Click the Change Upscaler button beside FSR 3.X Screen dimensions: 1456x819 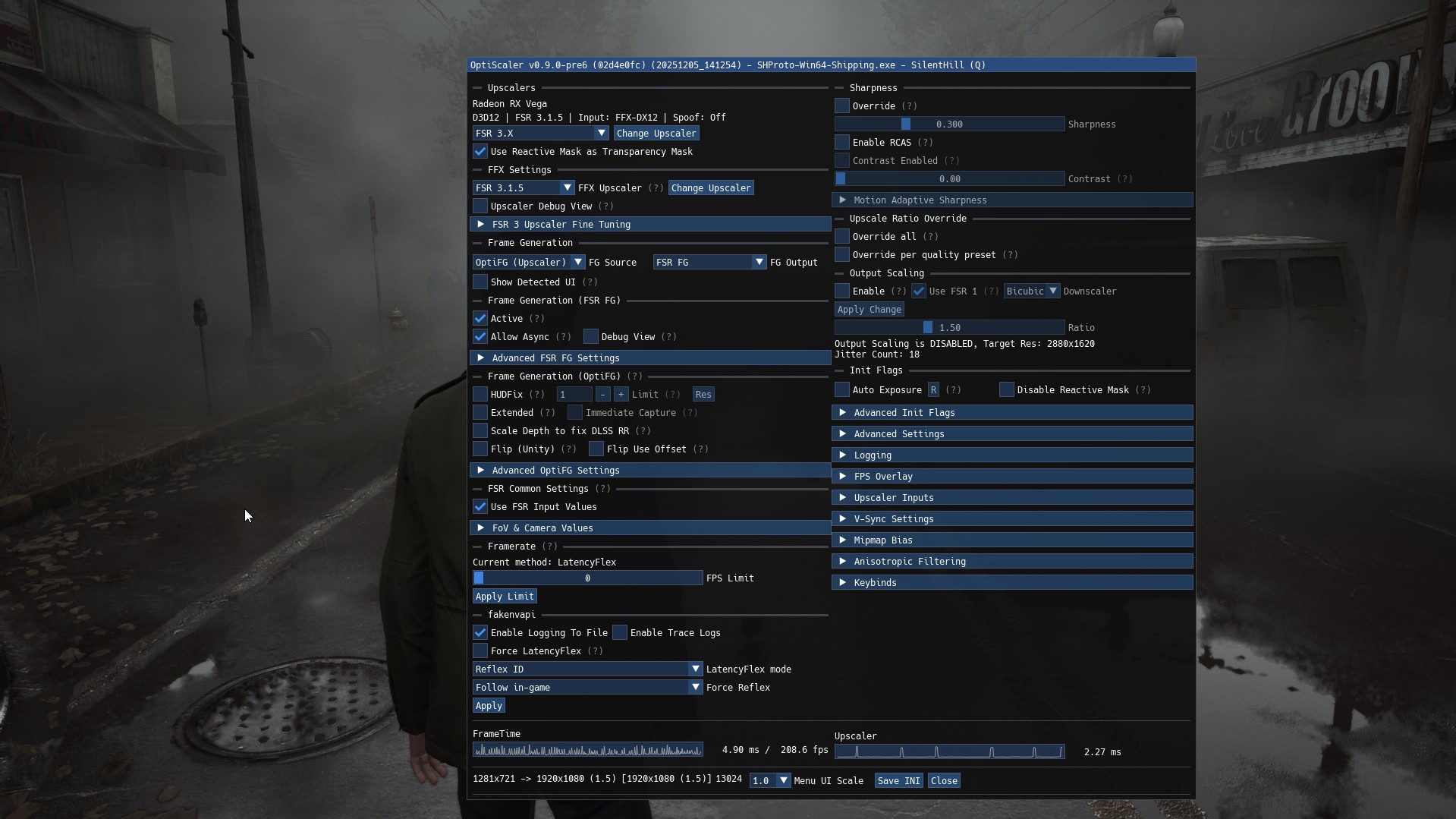(656, 134)
